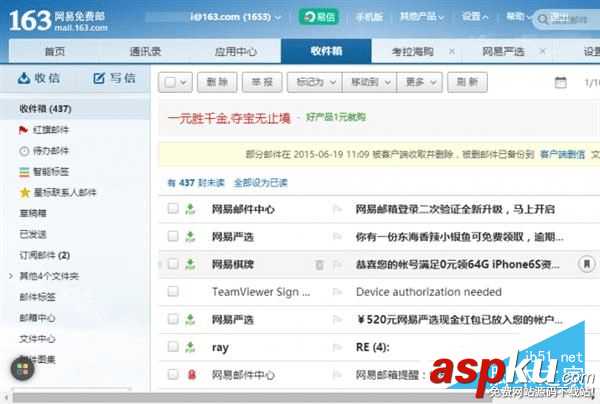Click the flag icon on the ray row
The image size is (600, 404).
[x=337, y=347]
